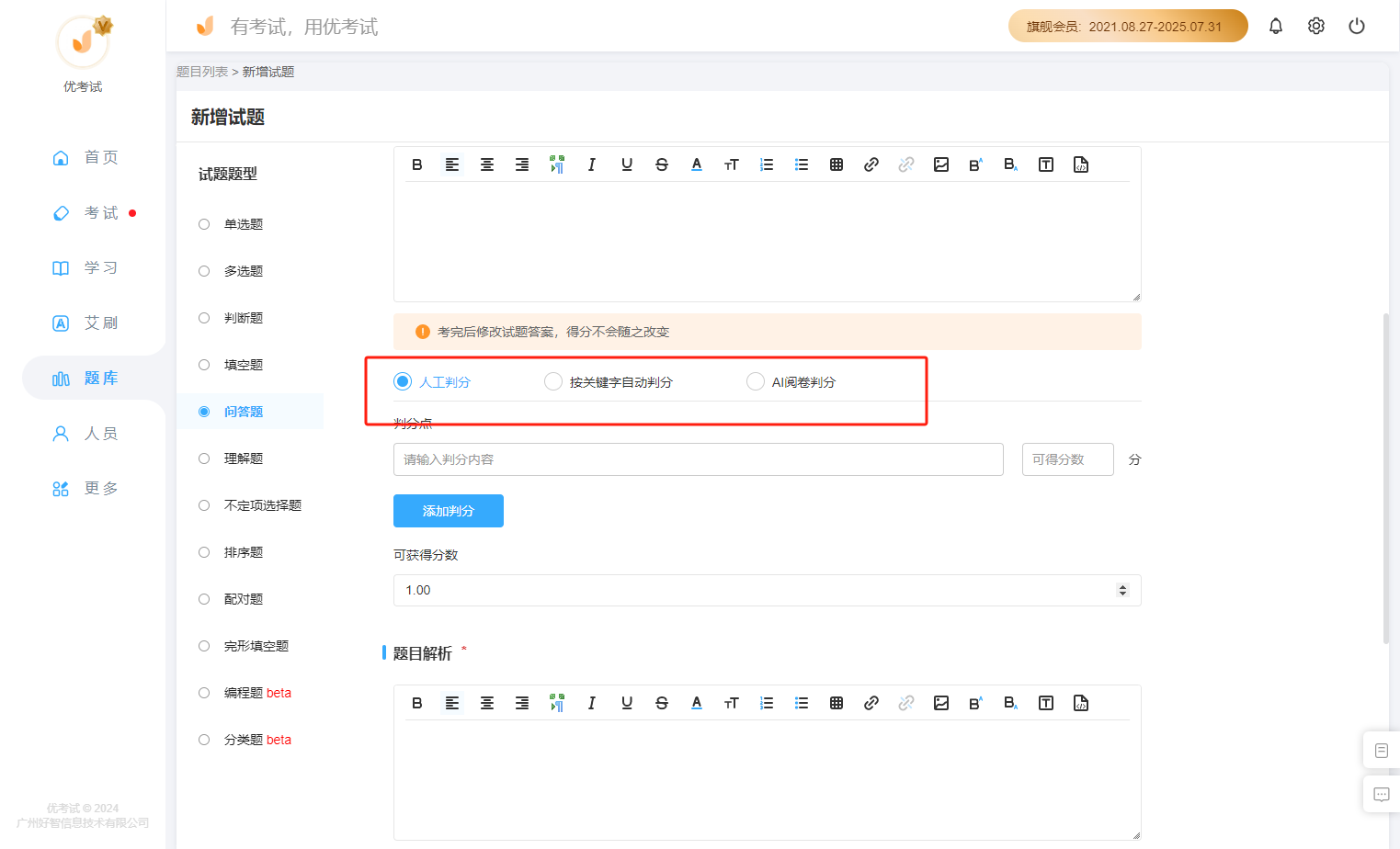Image resolution: width=1400 pixels, height=849 pixels.
Task: Click inside the 题目解析 text area
Action: (x=768, y=779)
